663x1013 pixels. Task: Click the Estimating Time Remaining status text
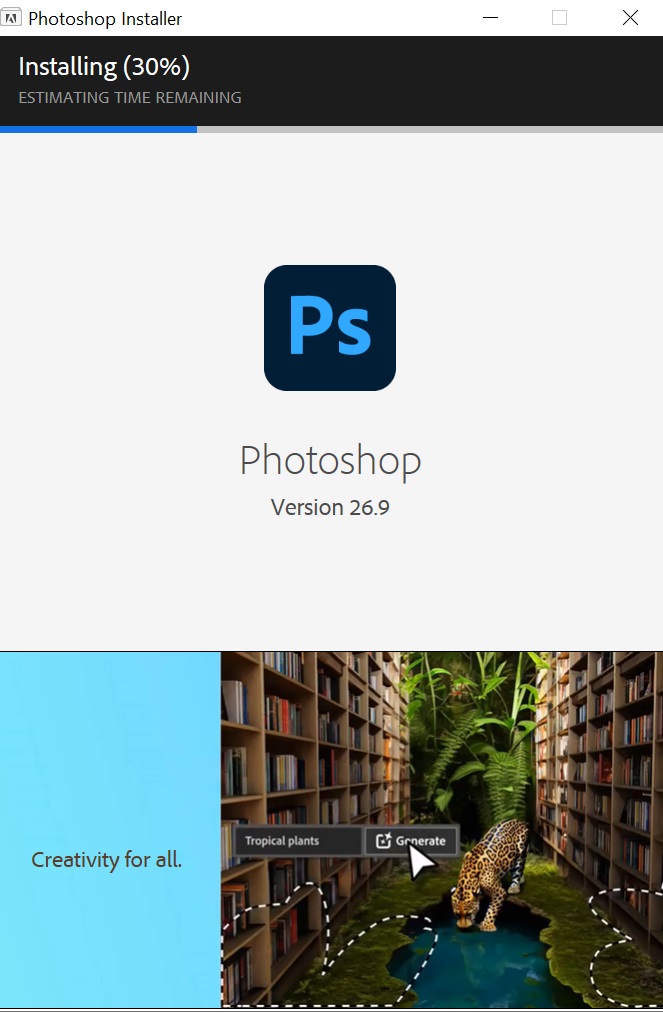pos(130,98)
